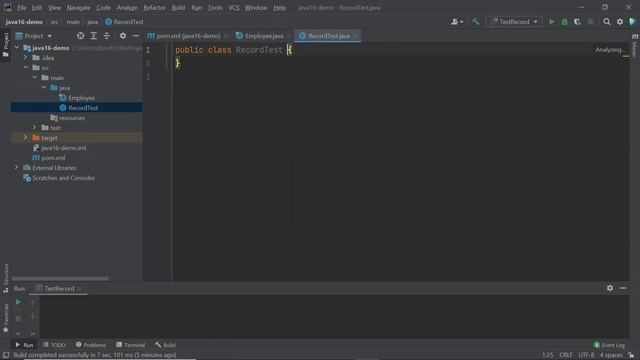Click java breadcrumb in navigation bar
The height and width of the screenshot is (360, 640).
(x=93, y=22)
